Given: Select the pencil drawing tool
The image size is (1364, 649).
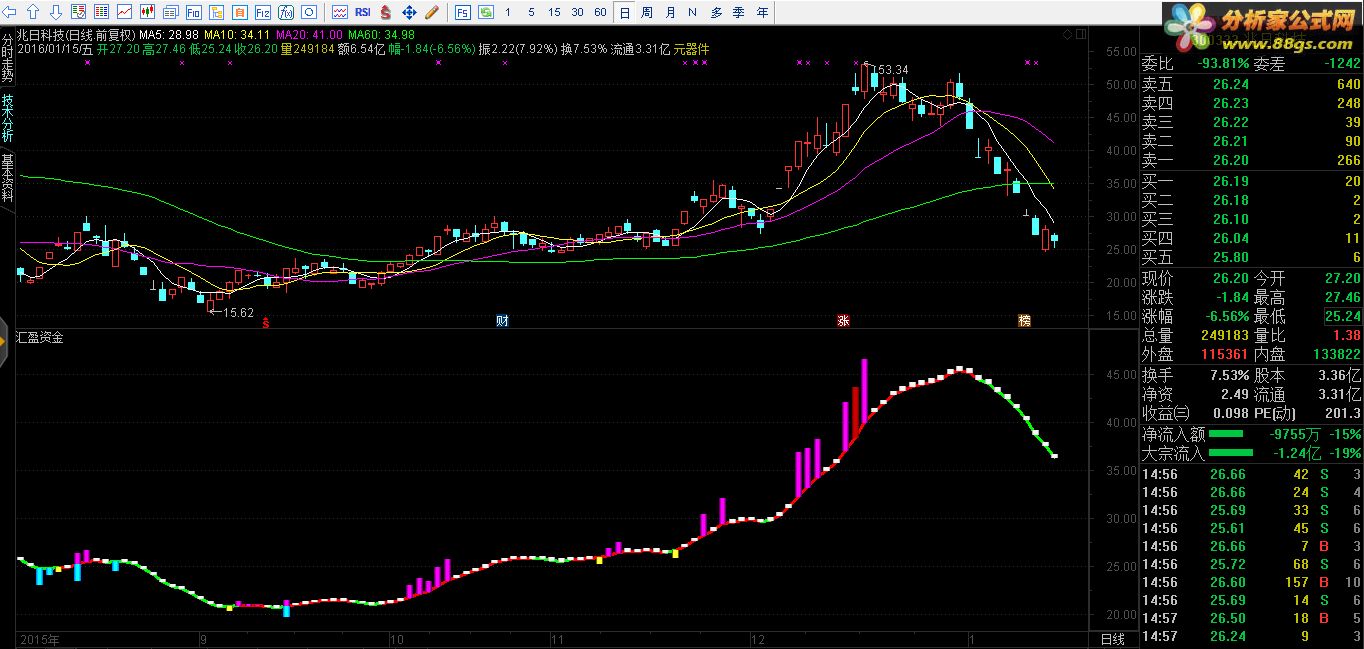Looking at the screenshot, I should point(432,12).
